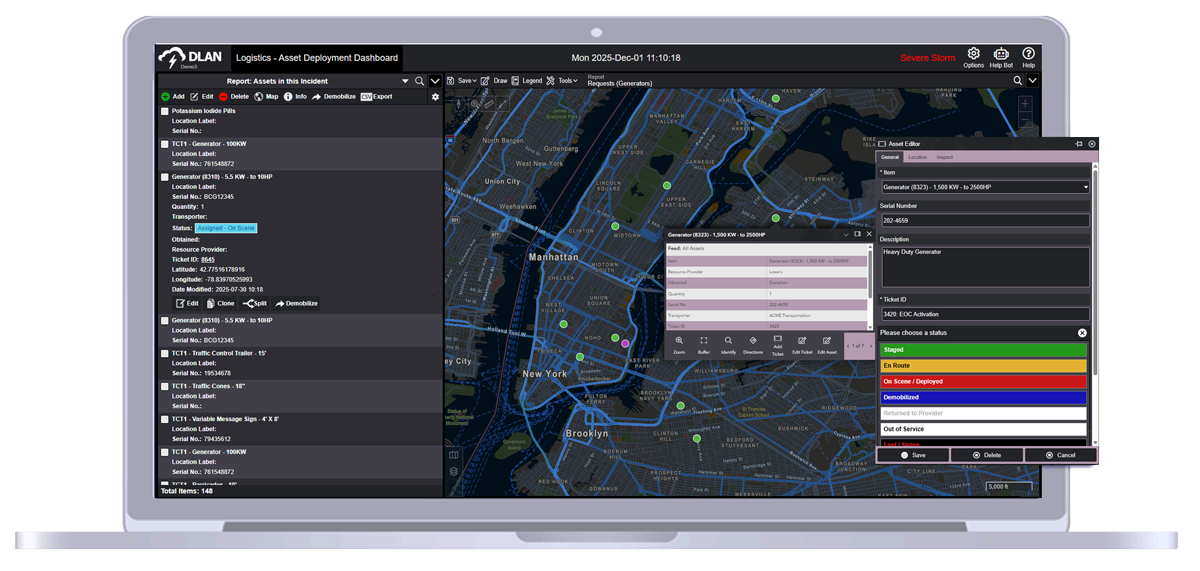Image resolution: width=1200 pixels, height=571 pixels.
Task: Choose the green Staged status bar
Action: click(983, 350)
